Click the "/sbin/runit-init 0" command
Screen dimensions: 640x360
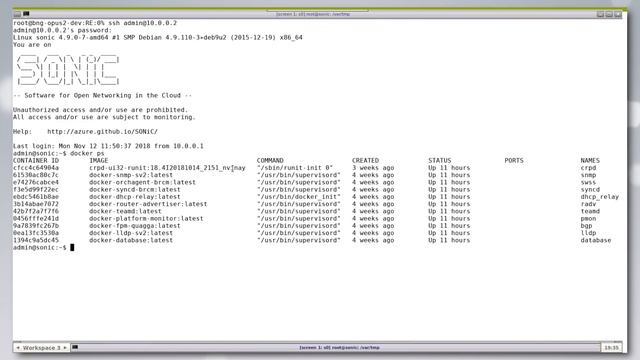(x=295, y=168)
